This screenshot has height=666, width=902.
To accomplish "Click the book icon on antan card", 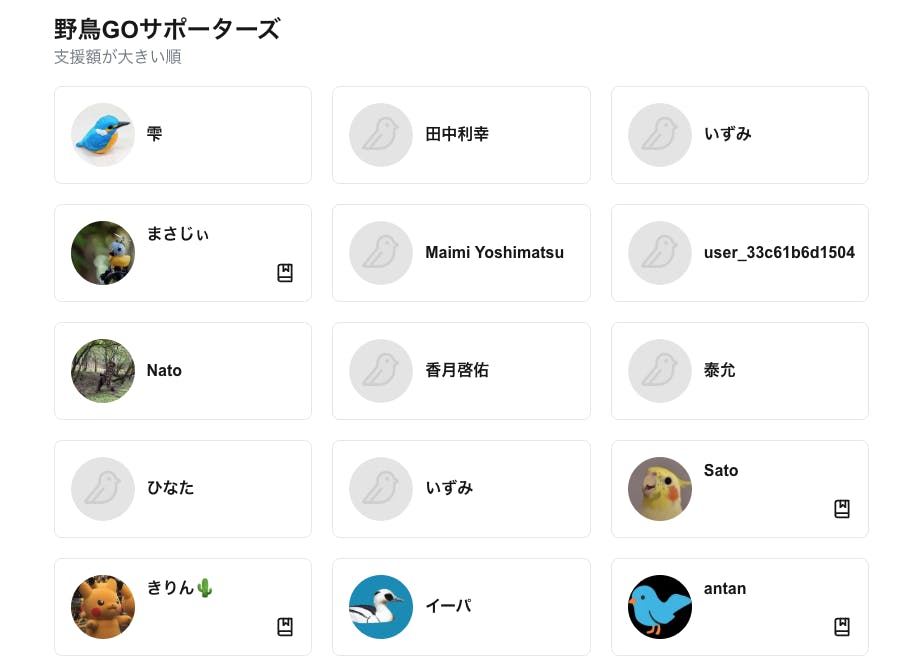I will pos(842,627).
